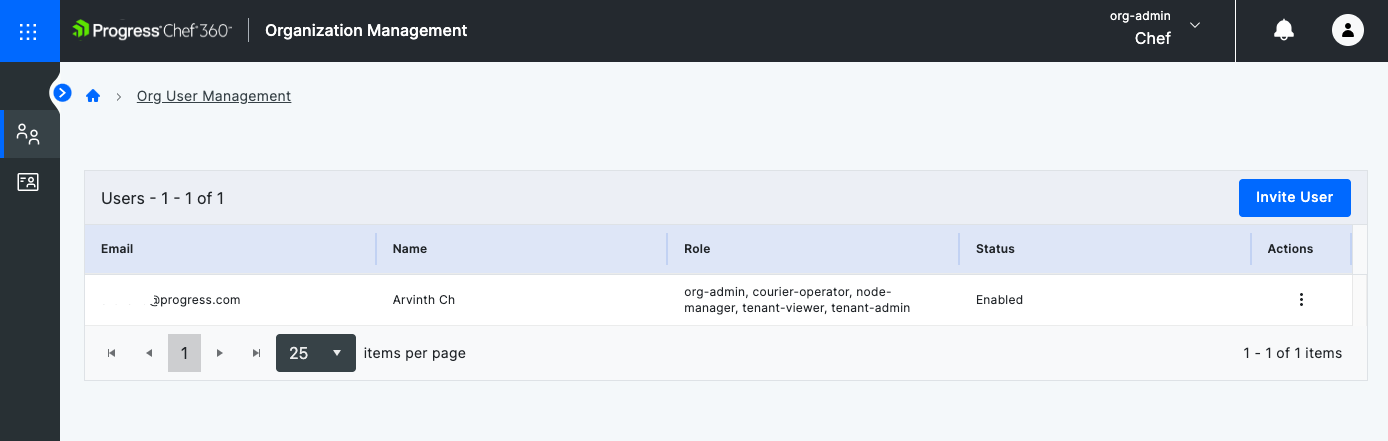
Task: Sort by the Status column header
Action: [995, 249]
